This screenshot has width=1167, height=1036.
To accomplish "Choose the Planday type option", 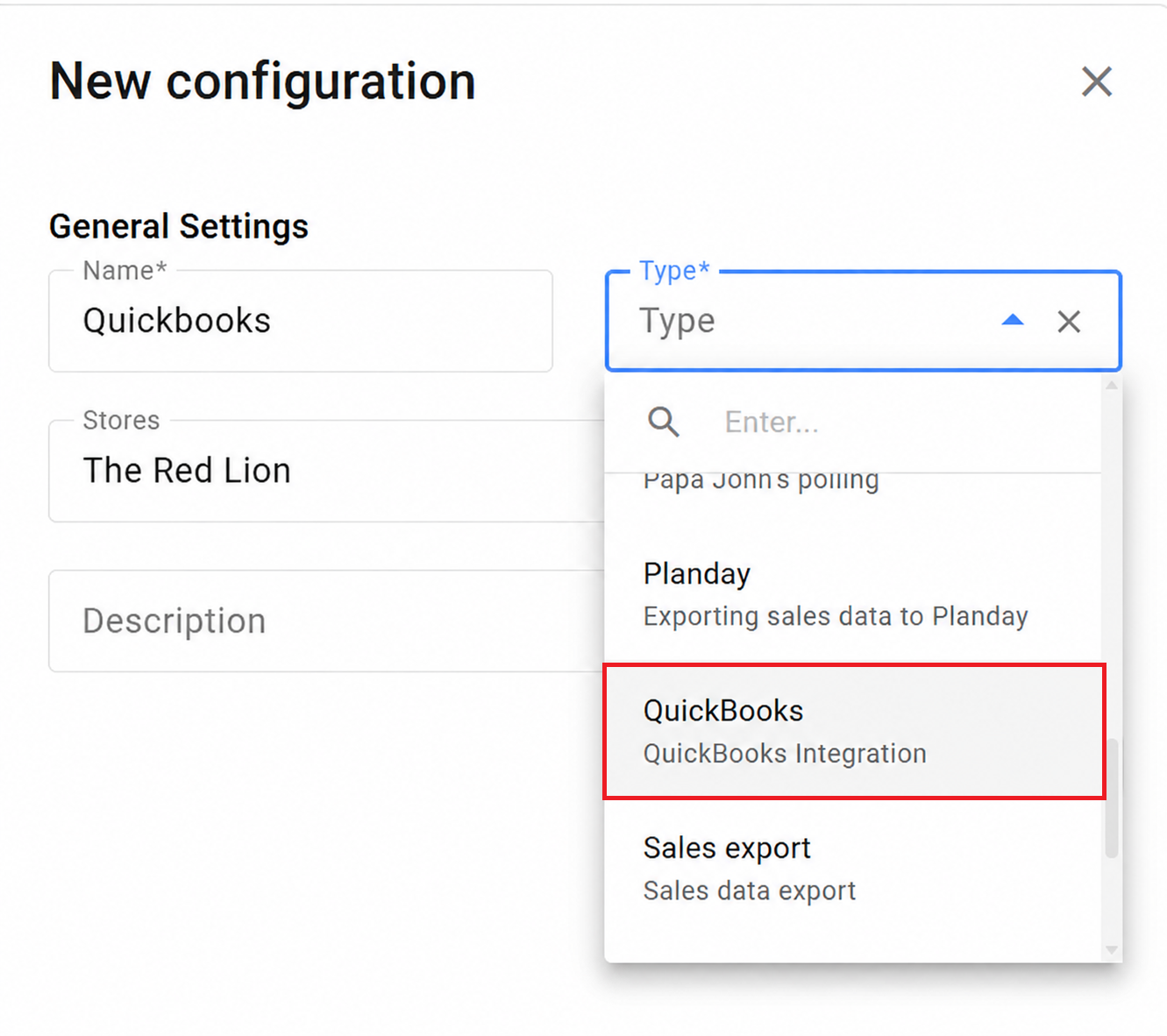I will [x=852, y=594].
